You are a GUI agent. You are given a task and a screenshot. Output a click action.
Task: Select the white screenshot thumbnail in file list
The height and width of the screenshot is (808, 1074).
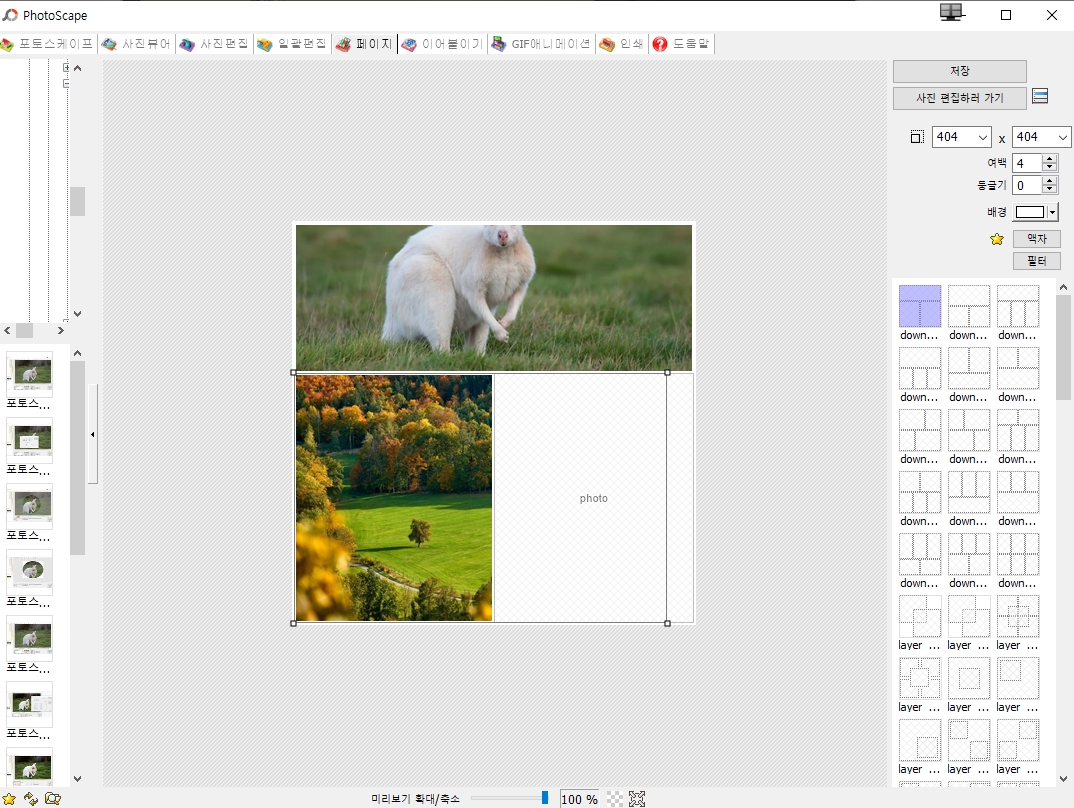coord(29,440)
